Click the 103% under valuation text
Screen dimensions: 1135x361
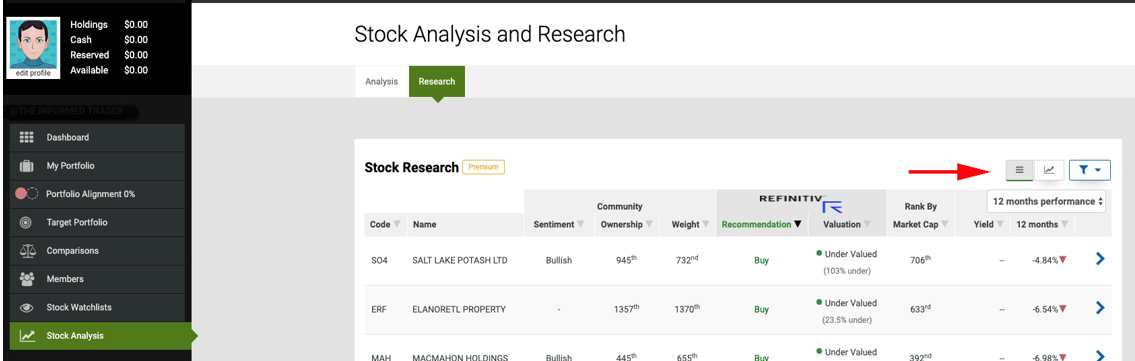[846, 271]
